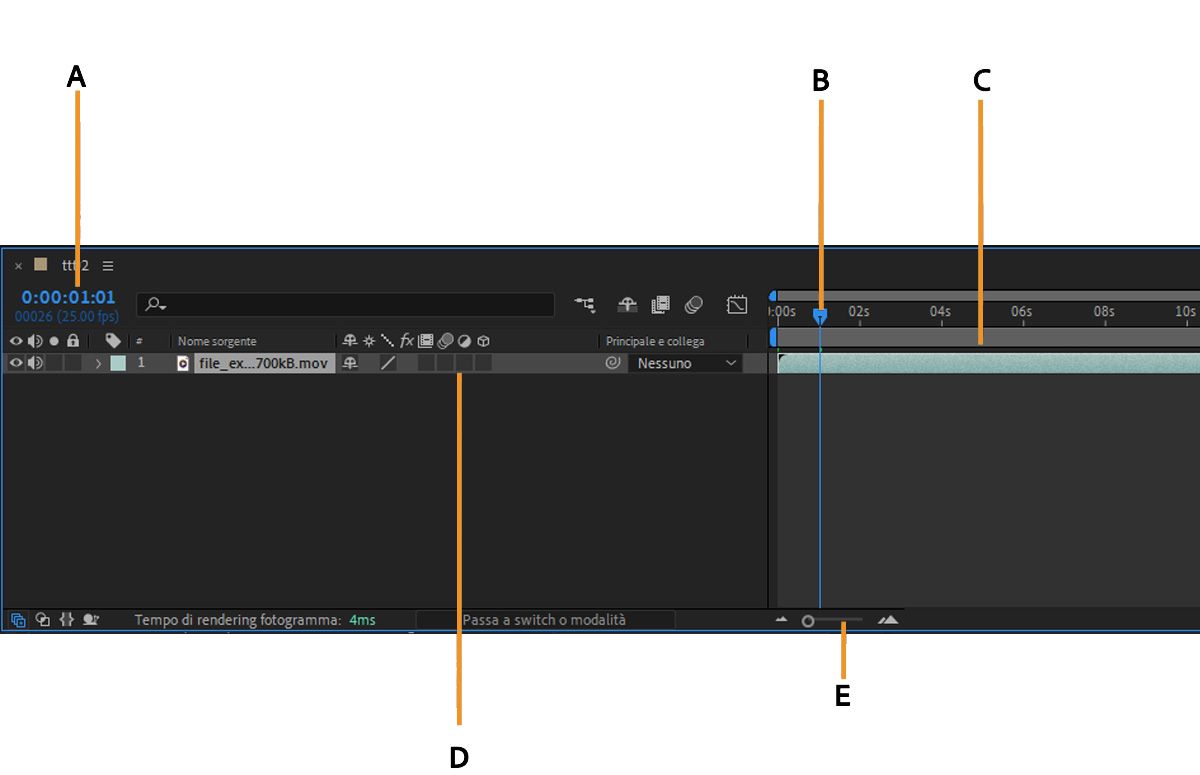Click the parent pick whip spiral
This screenshot has height=775, width=1200.
pos(613,363)
